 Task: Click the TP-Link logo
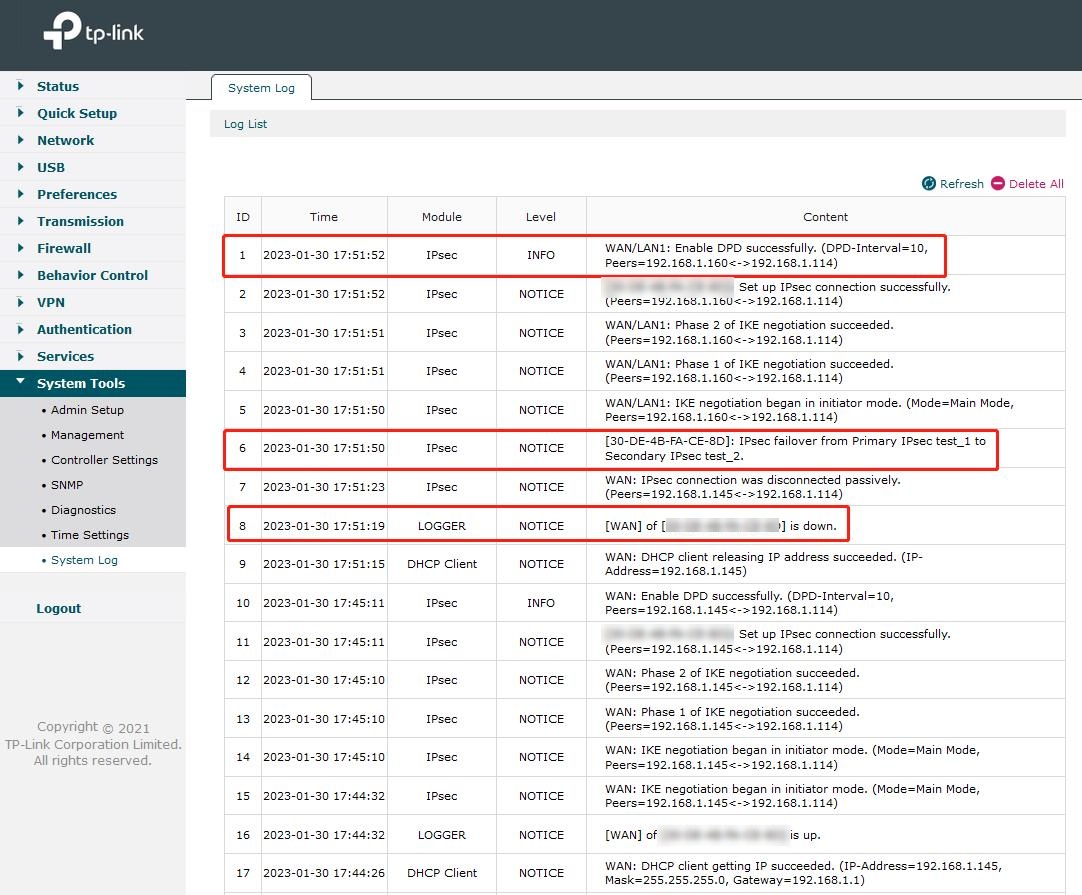93,32
